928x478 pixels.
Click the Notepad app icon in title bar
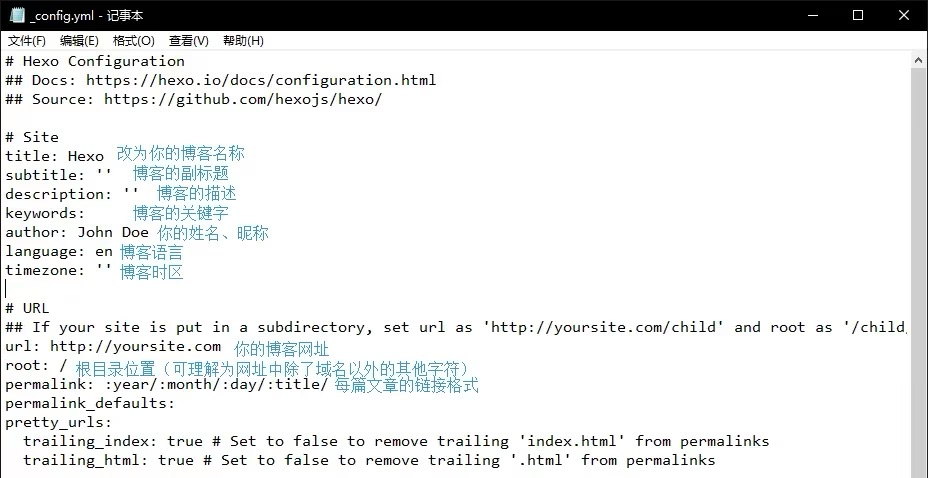pyautogui.click(x=18, y=15)
